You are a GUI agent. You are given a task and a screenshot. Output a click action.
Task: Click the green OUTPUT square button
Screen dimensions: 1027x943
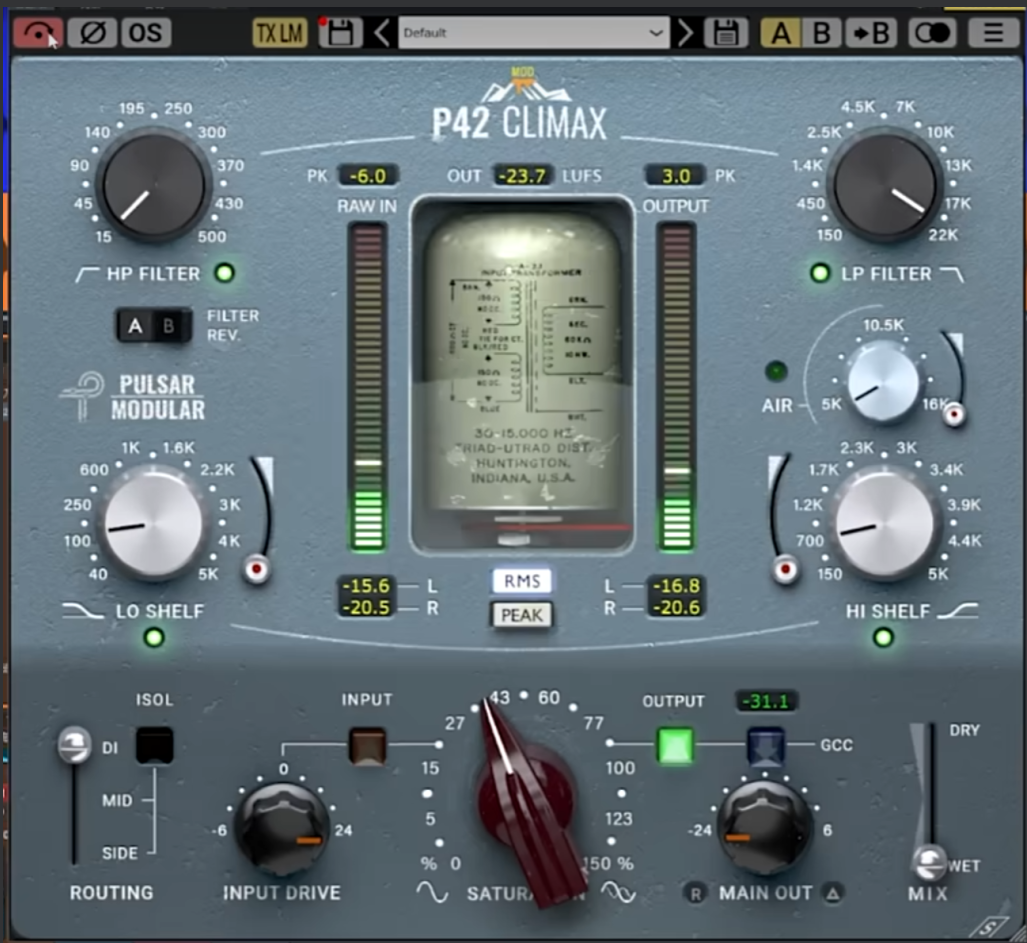[x=675, y=745]
